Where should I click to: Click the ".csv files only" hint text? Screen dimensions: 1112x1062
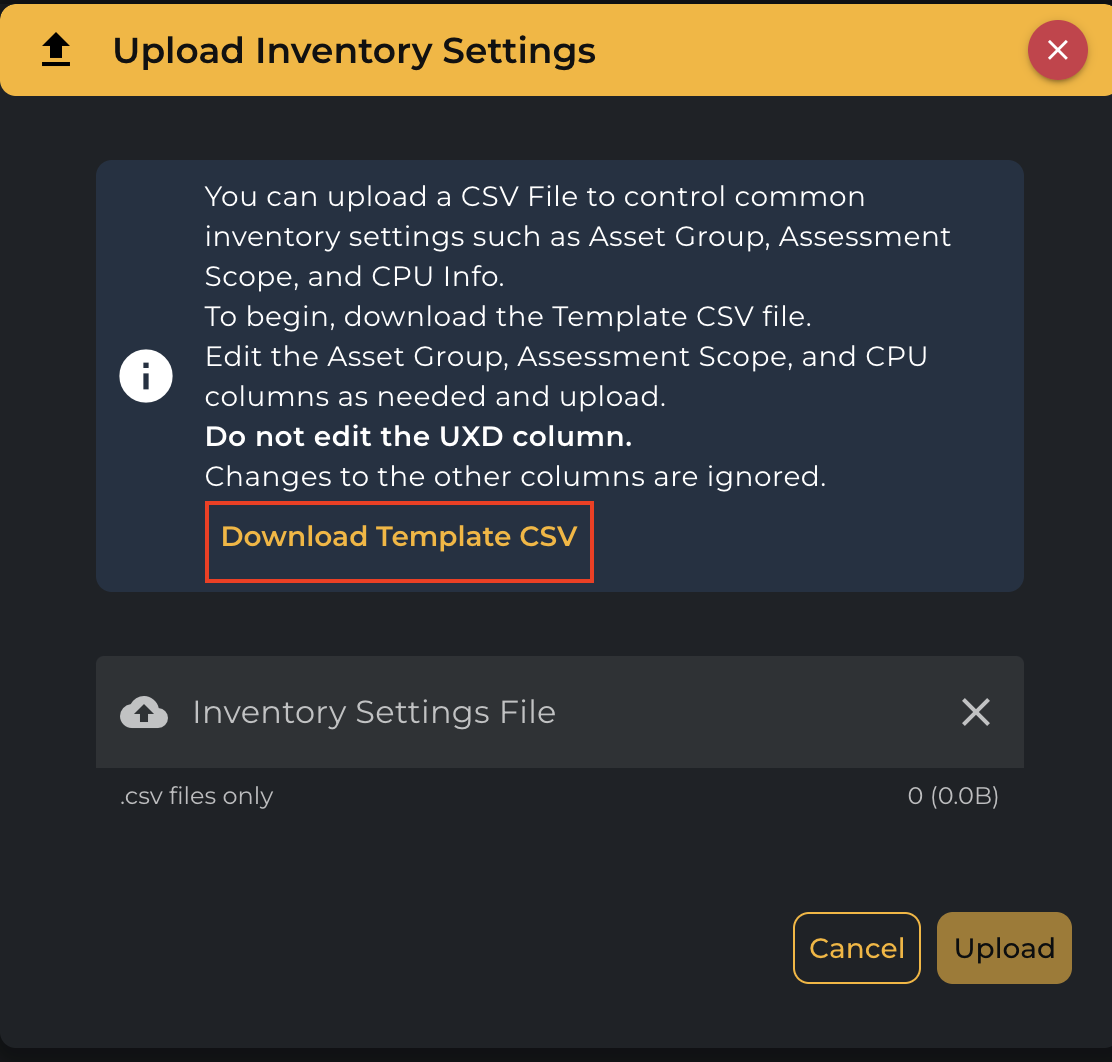pyautogui.click(x=196, y=796)
